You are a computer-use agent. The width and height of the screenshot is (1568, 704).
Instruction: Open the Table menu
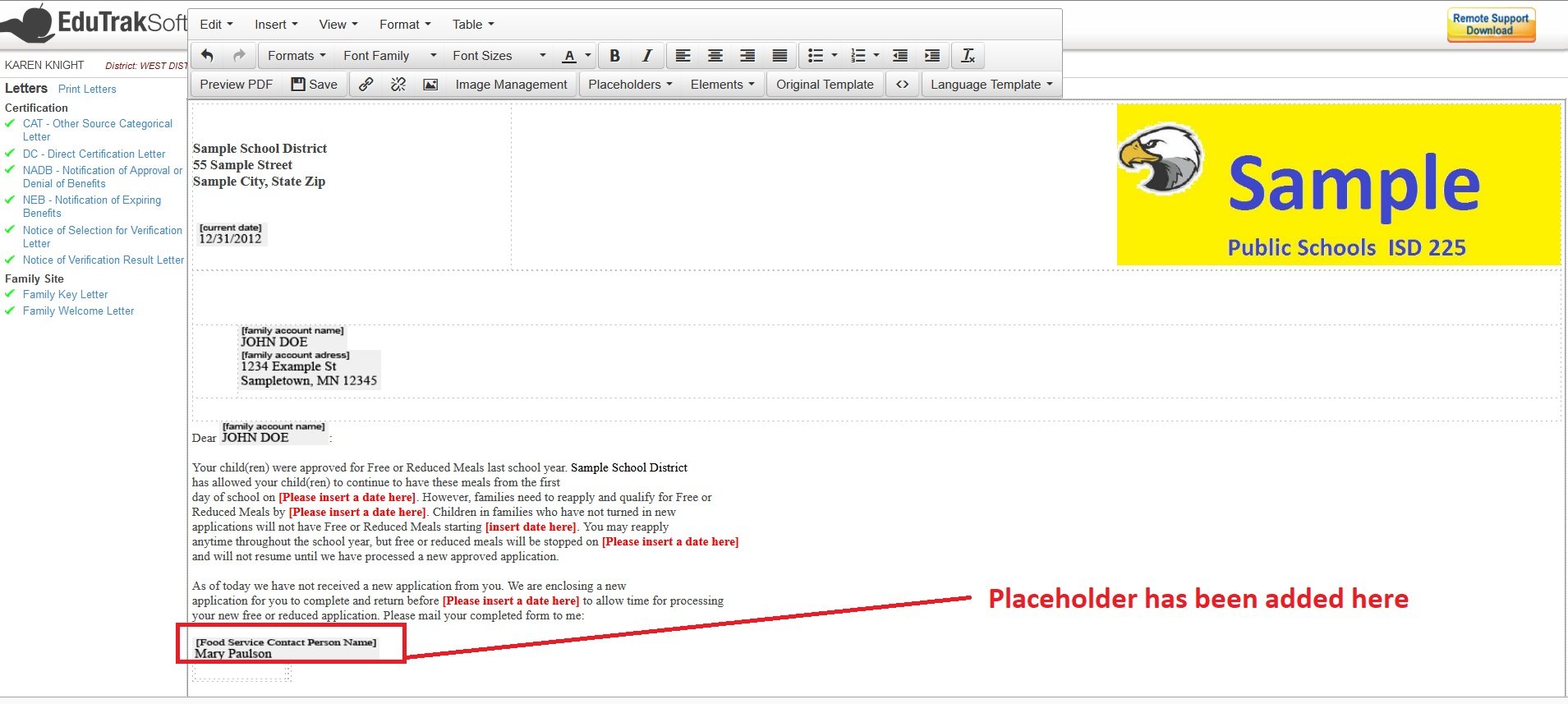[x=473, y=25]
